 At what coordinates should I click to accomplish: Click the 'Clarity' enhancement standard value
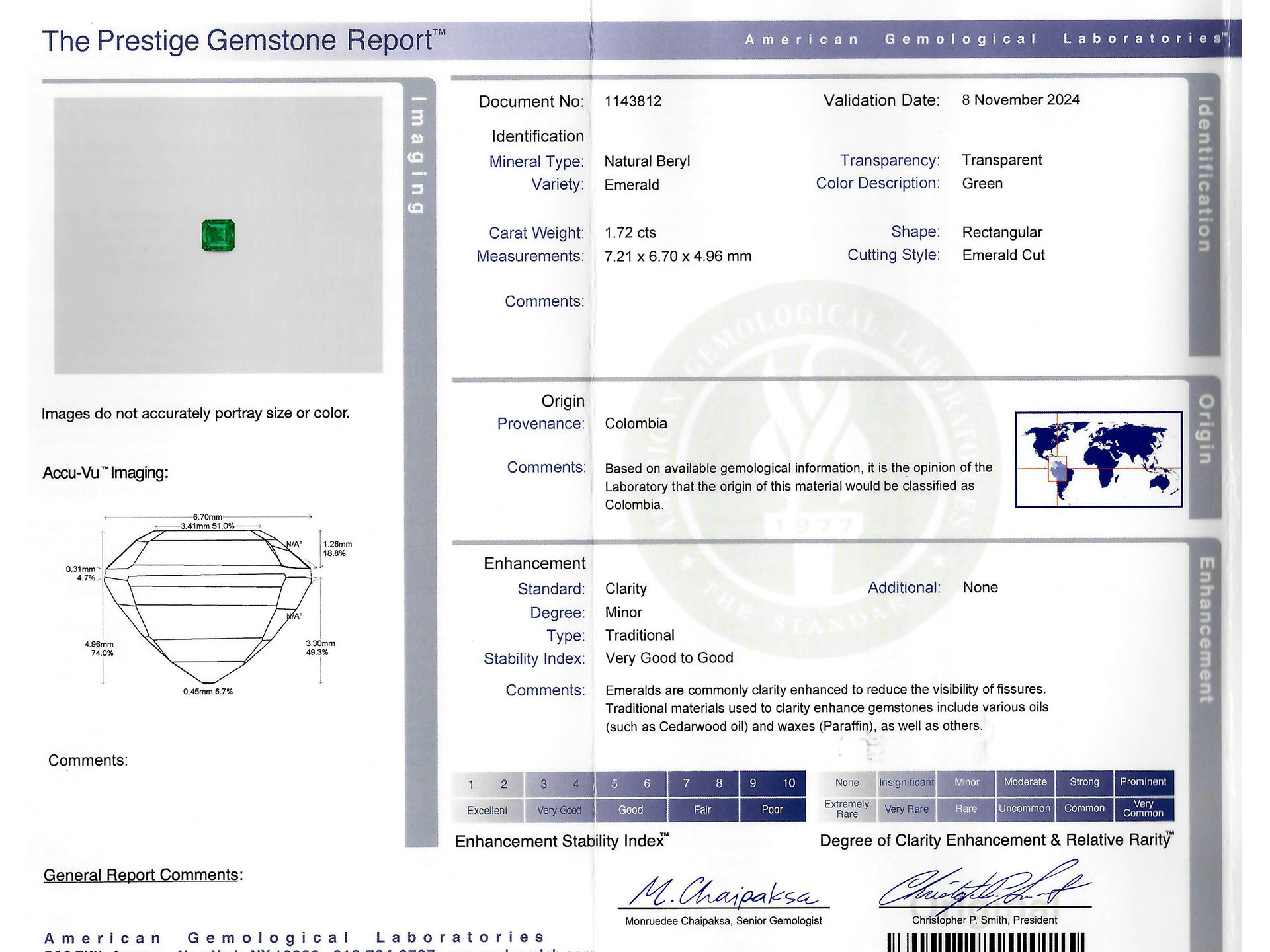click(x=626, y=589)
